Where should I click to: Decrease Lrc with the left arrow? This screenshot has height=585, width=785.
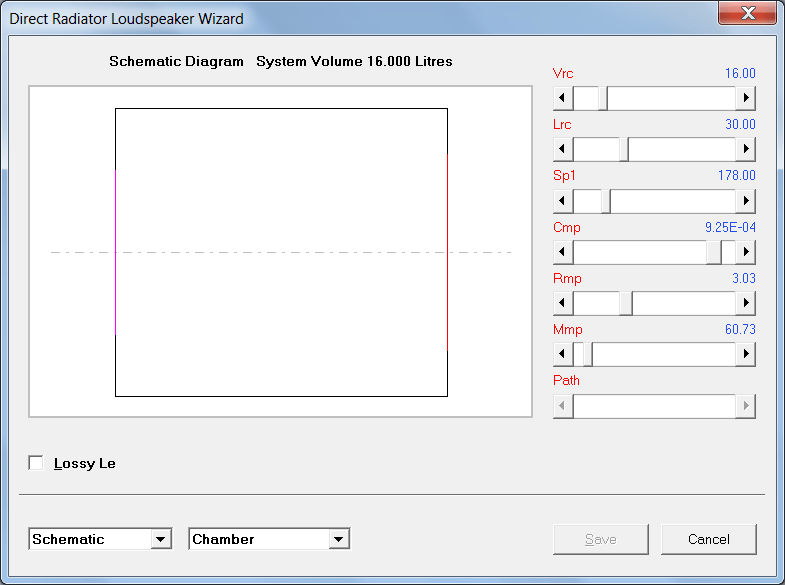(563, 149)
